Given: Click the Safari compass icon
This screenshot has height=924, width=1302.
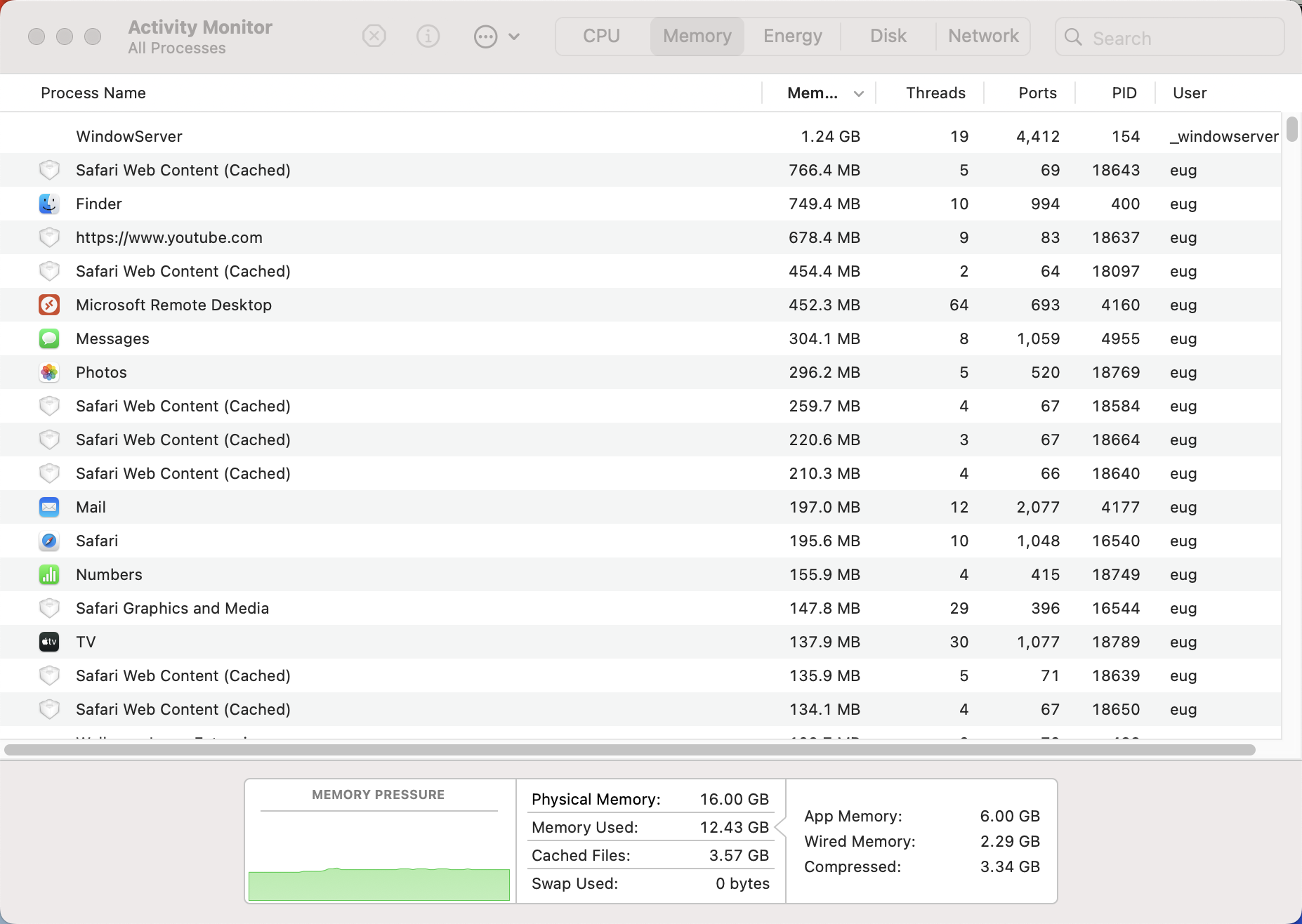Looking at the screenshot, I should pyautogui.click(x=49, y=541).
